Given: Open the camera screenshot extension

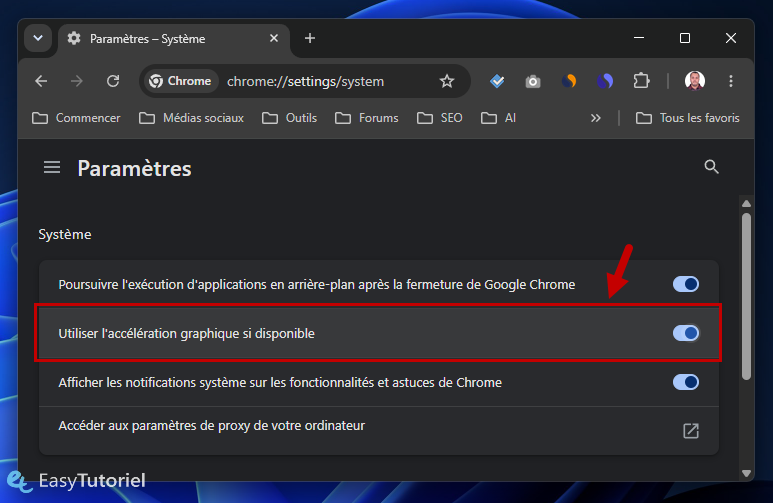Looking at the screenshot, I should click(533, 81).
